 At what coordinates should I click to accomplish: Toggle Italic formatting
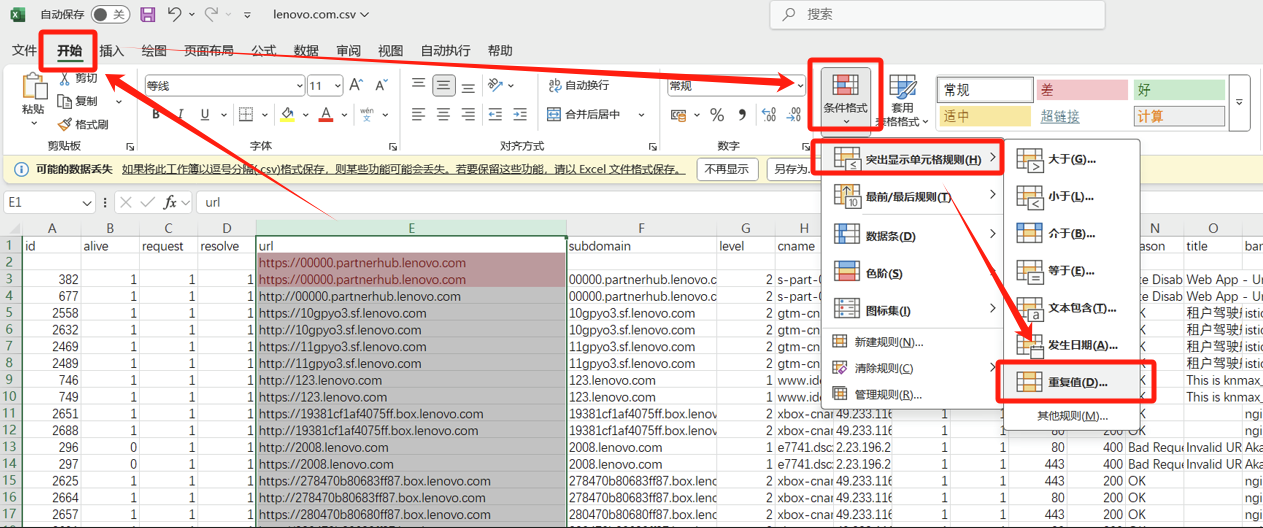[x=180, y=114]
